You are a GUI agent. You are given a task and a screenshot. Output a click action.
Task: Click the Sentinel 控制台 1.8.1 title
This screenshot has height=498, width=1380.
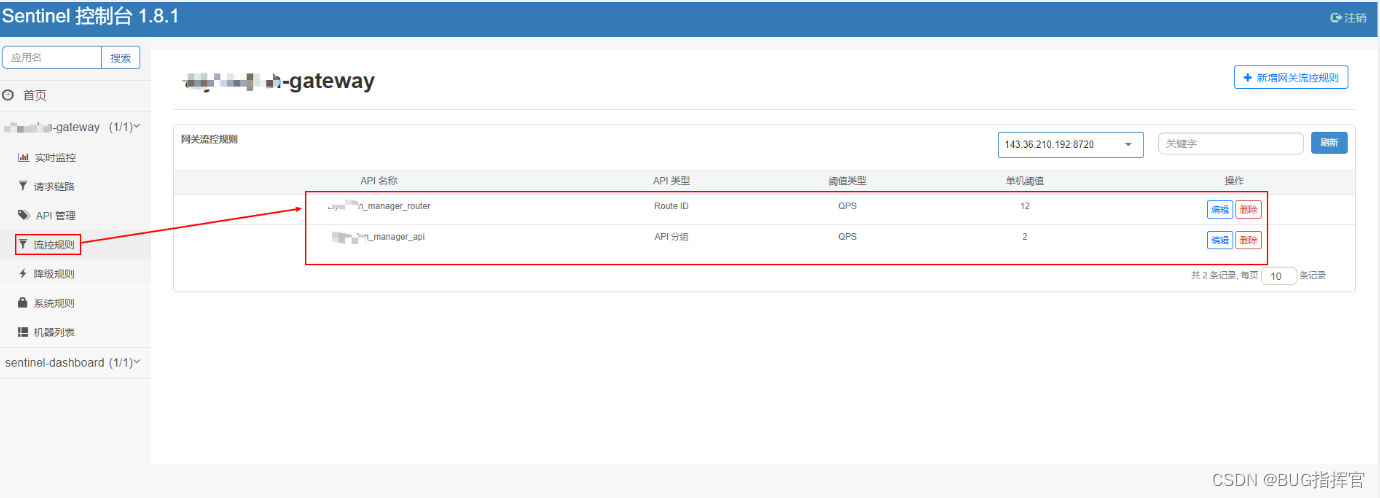tap(90, 15)
